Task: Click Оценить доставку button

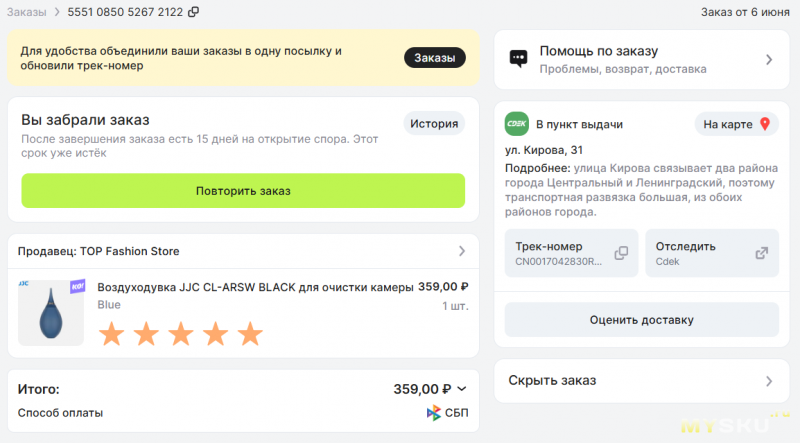Action: click(x=641, y=320)
